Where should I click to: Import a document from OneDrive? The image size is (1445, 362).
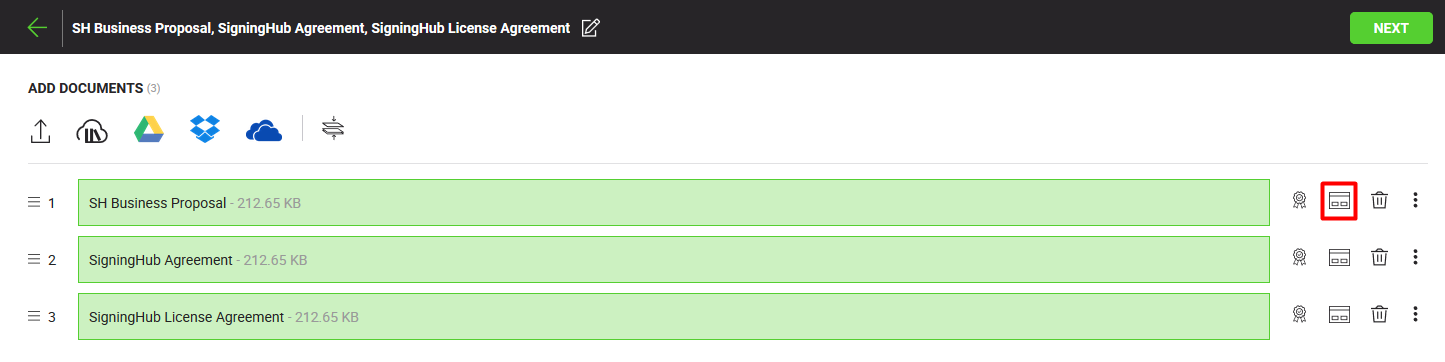[264, 130]
